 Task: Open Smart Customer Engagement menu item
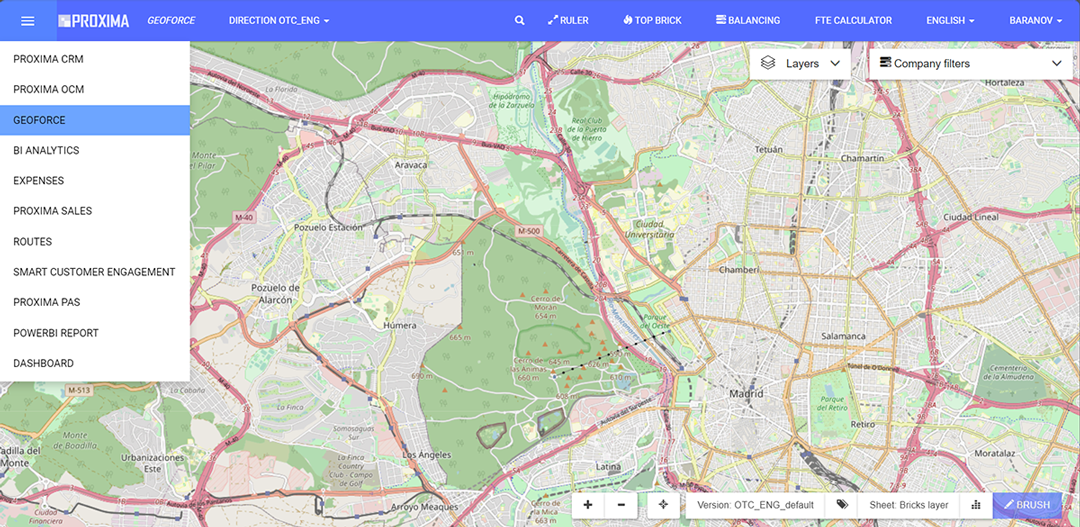95,272
